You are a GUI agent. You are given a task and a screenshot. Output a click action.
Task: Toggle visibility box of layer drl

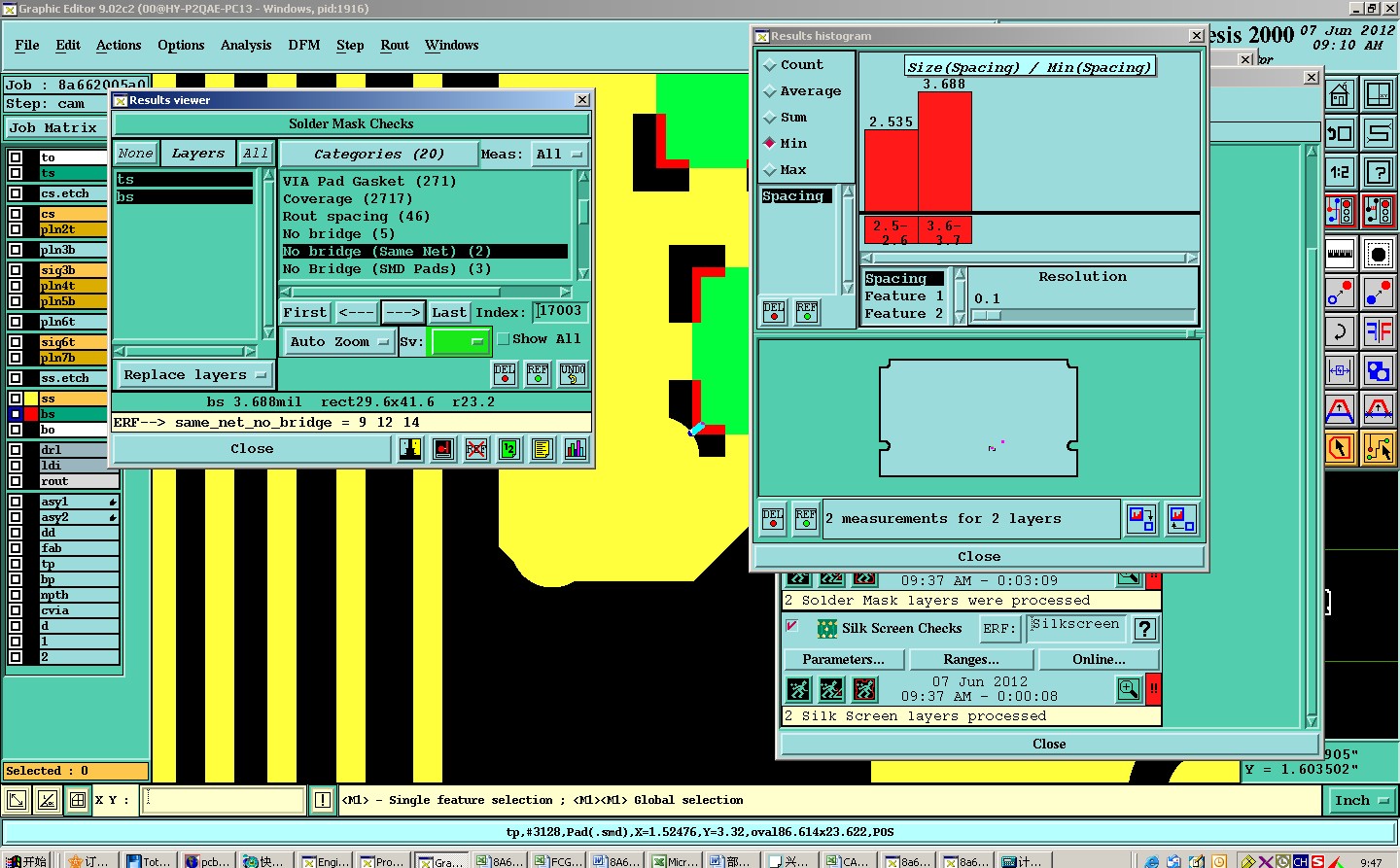coord(16,450)
